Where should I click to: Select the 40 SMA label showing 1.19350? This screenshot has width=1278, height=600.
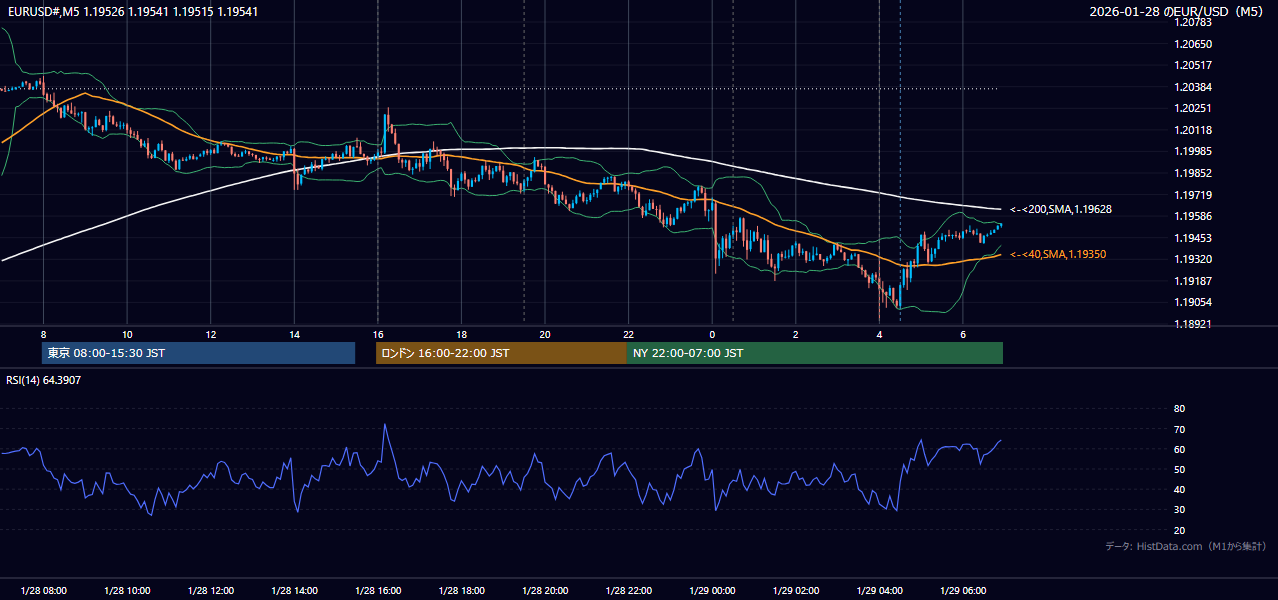[1058, 255]
